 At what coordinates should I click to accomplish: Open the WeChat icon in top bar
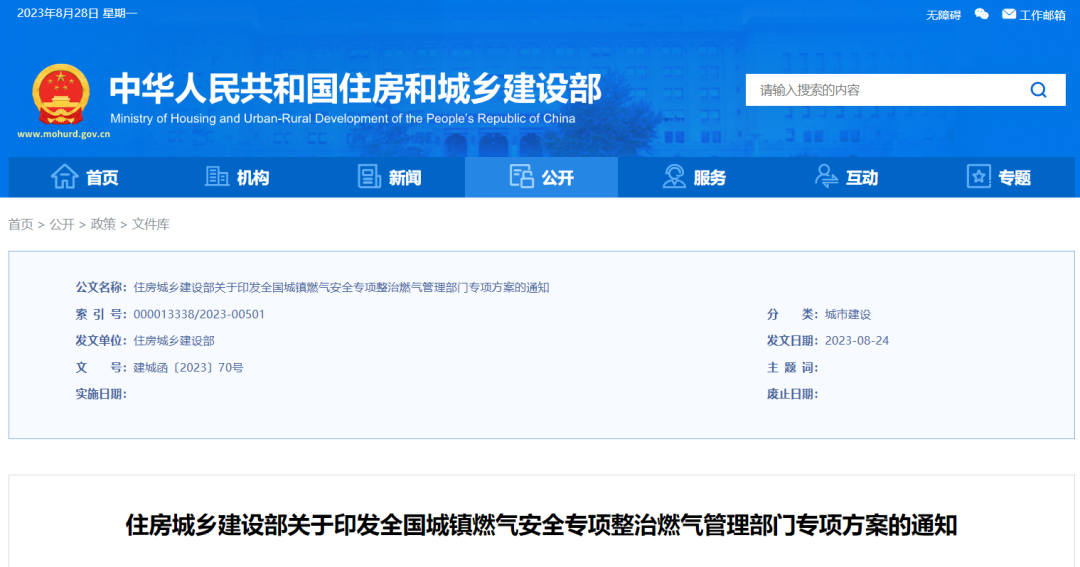981,14
